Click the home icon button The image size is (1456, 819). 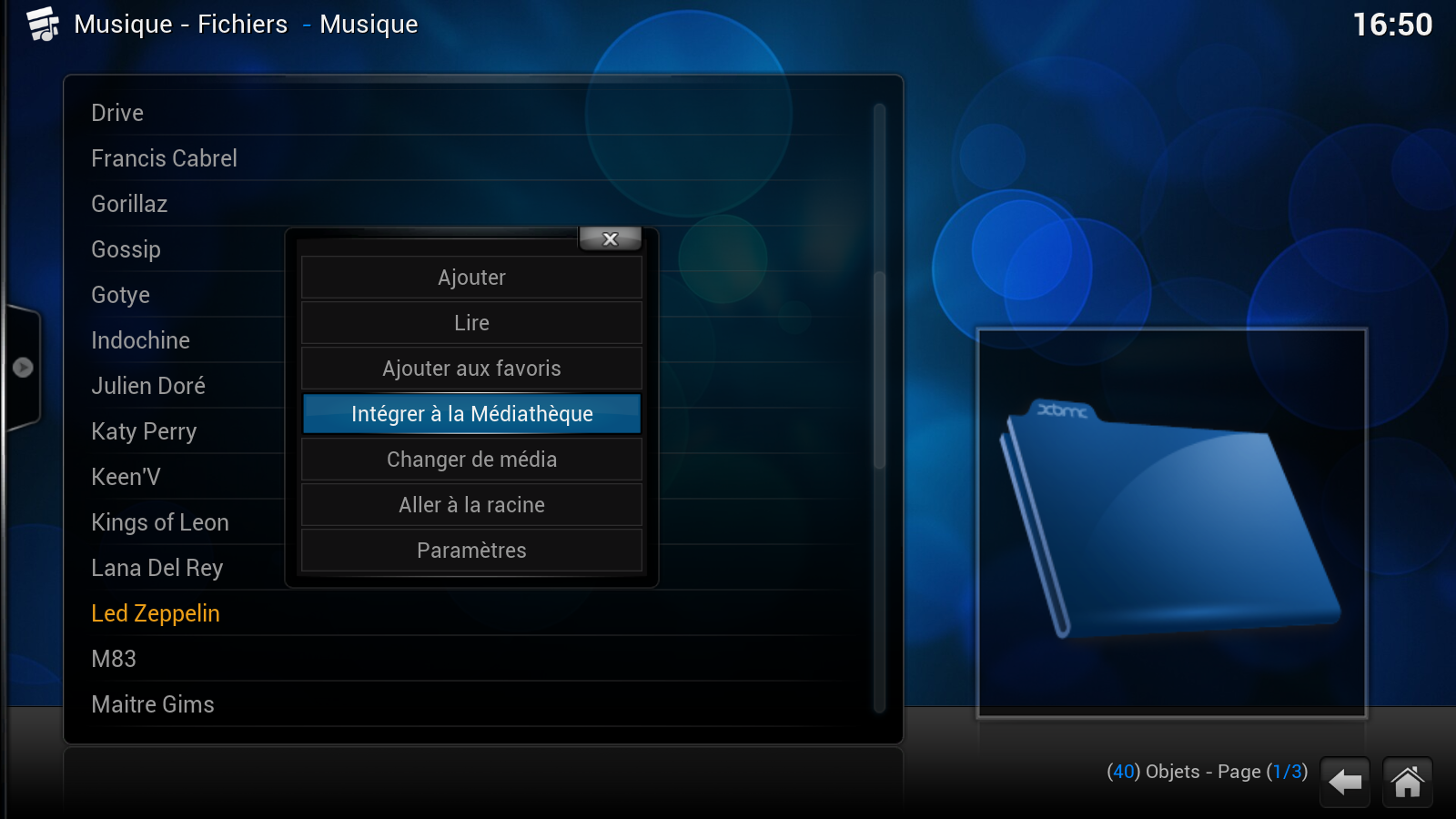[1407, 782]
